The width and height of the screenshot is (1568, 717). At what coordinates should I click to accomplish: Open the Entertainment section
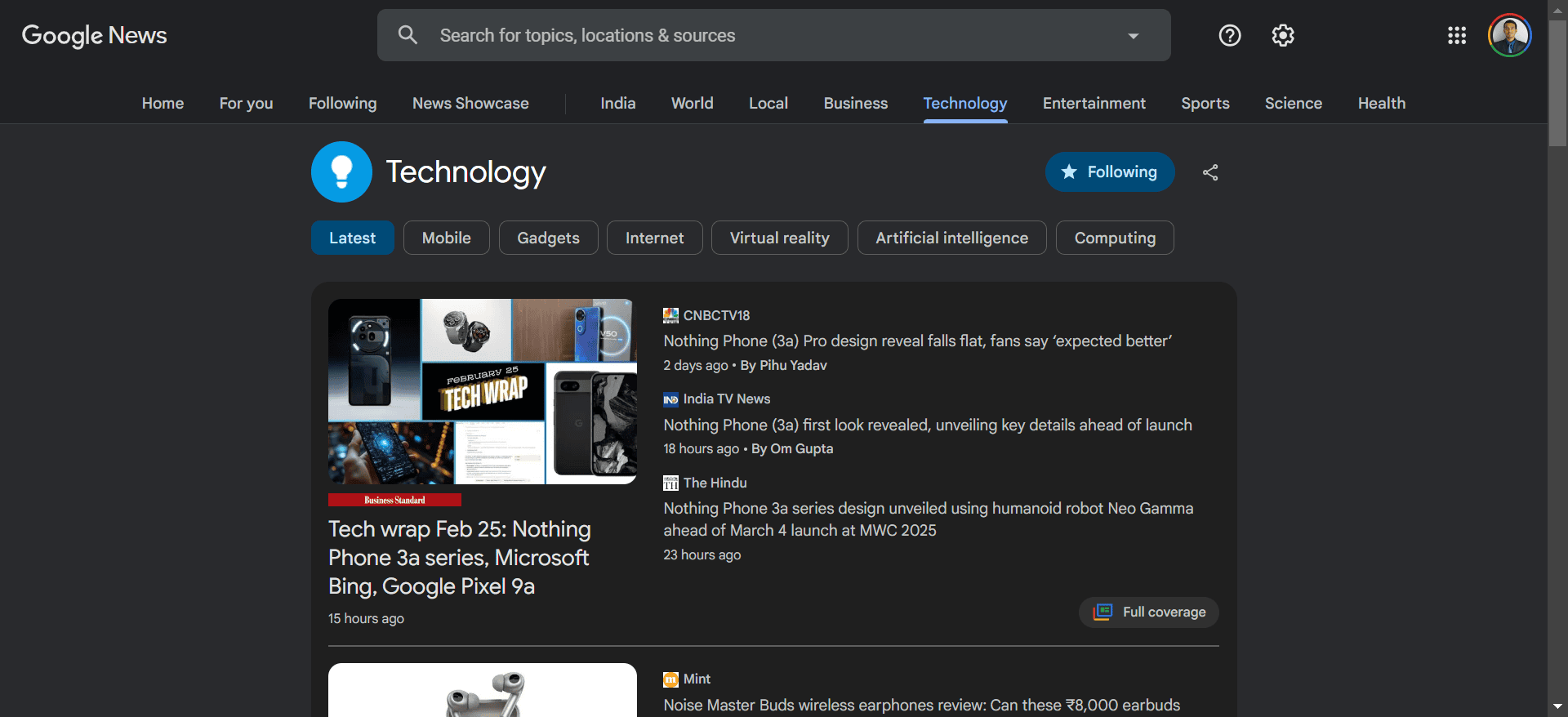pyautogui.click(x=1094, y=103)
